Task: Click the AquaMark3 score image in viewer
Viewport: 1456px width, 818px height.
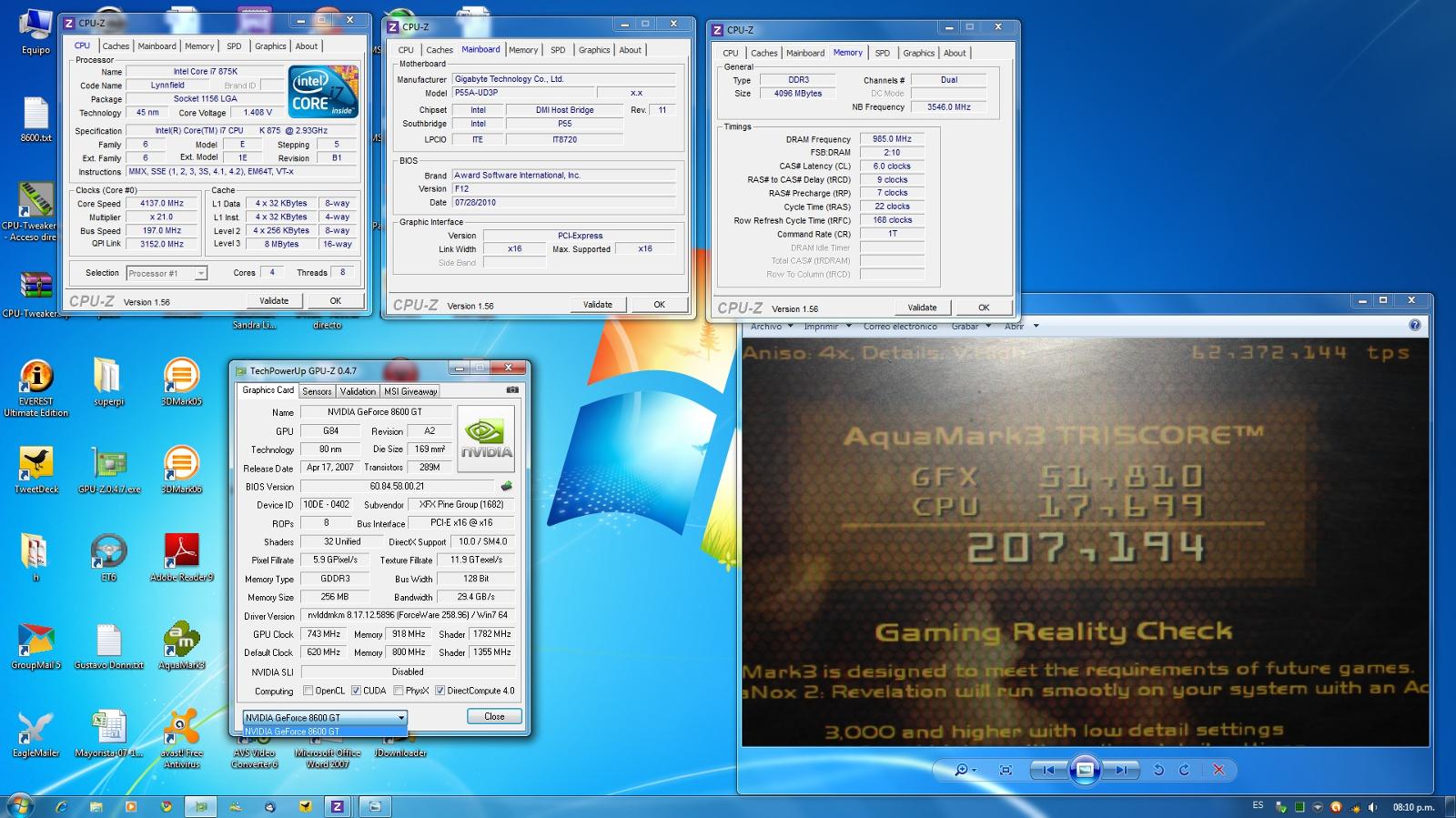Action: point(1085,542)
